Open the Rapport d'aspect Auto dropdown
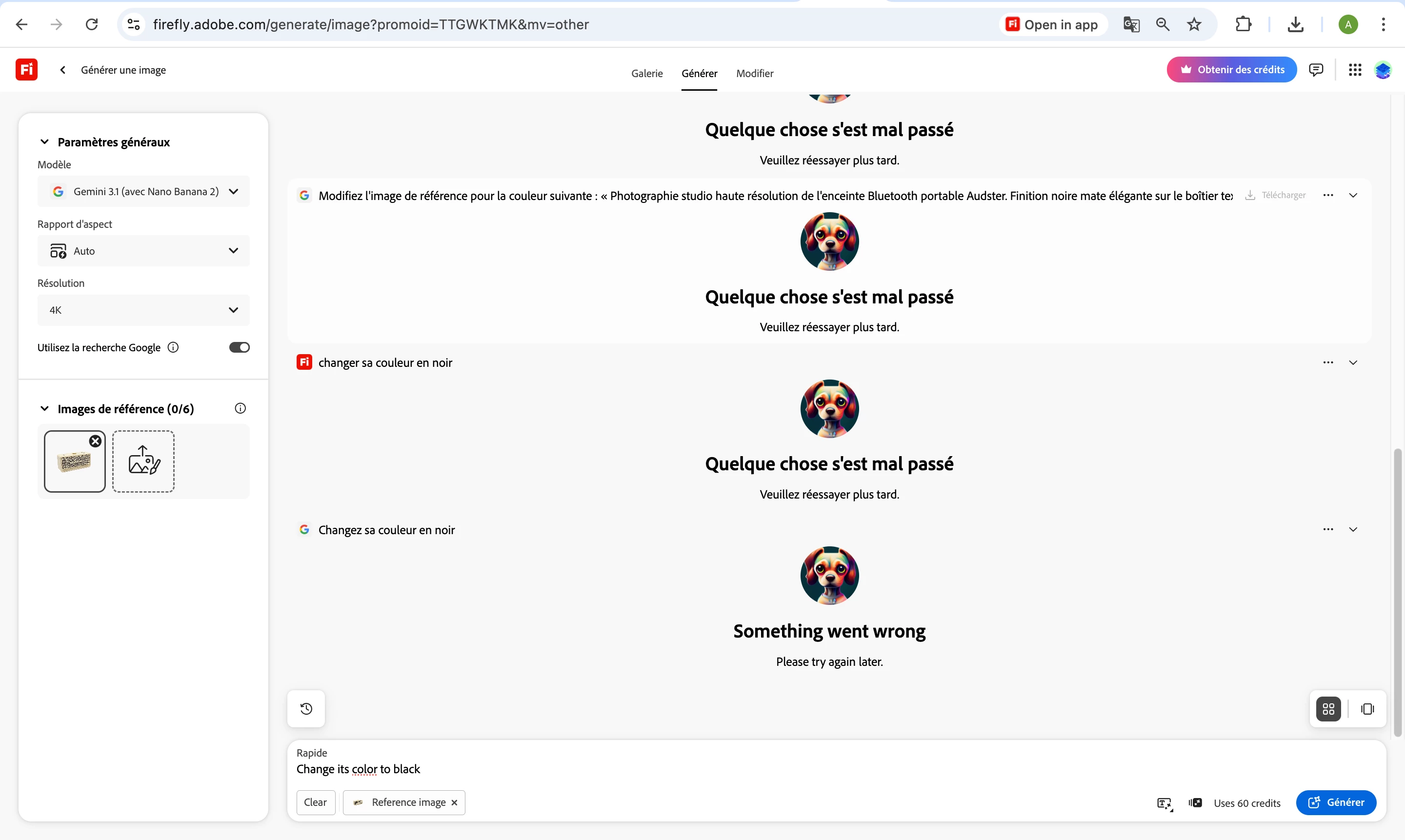This screenshot has height=840, width=1405. point(143,251)
